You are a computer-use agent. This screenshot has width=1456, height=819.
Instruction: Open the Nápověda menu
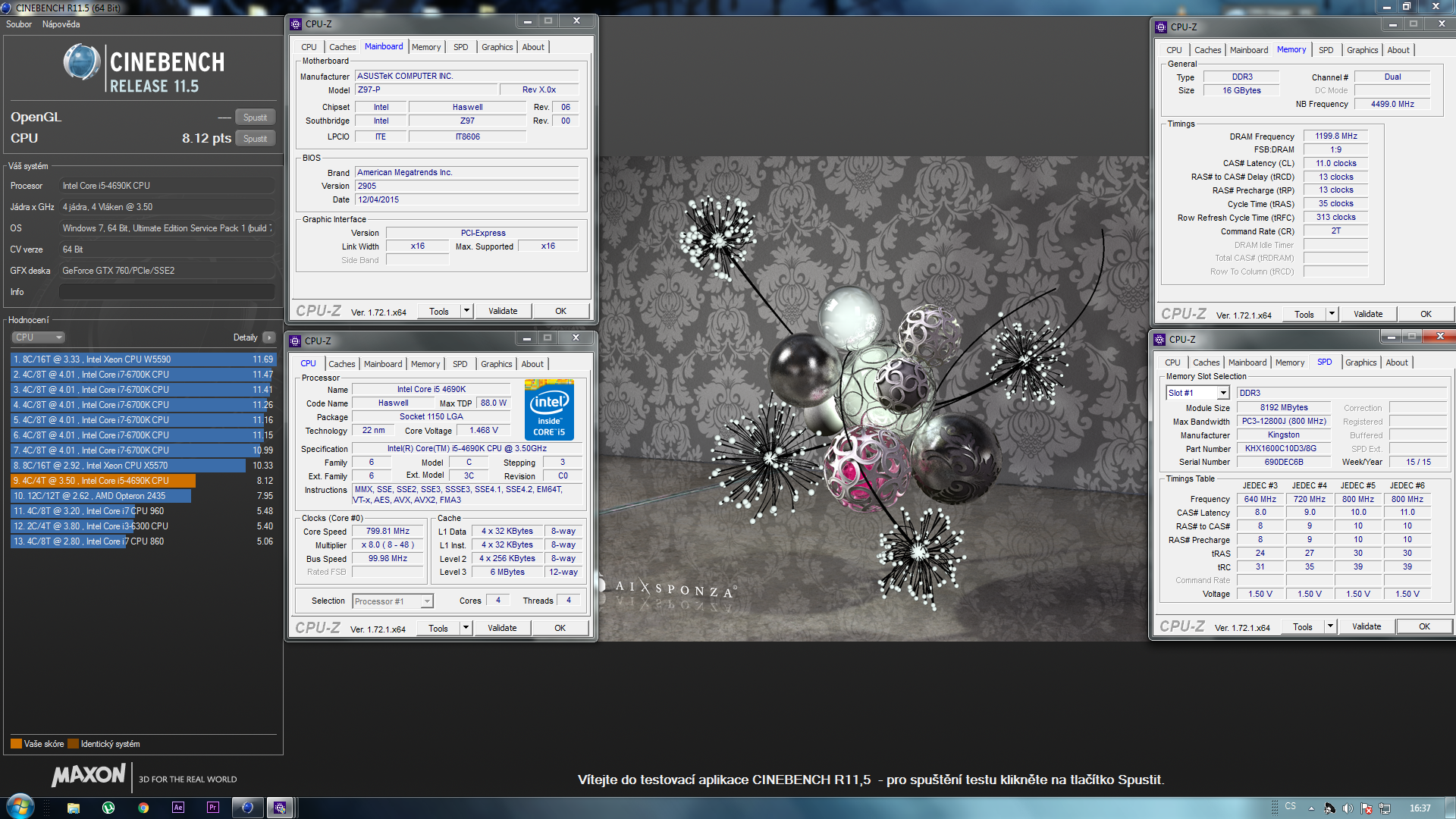coord(61,24)
